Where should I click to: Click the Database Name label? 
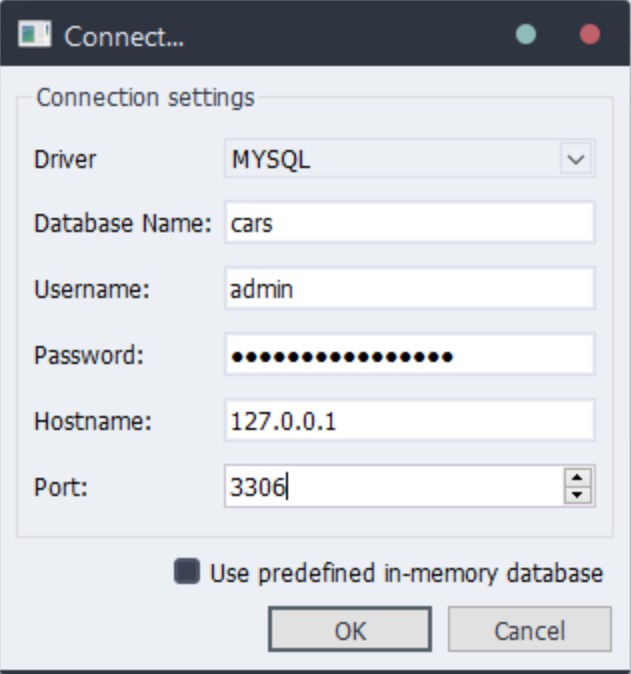coord(123,223)
